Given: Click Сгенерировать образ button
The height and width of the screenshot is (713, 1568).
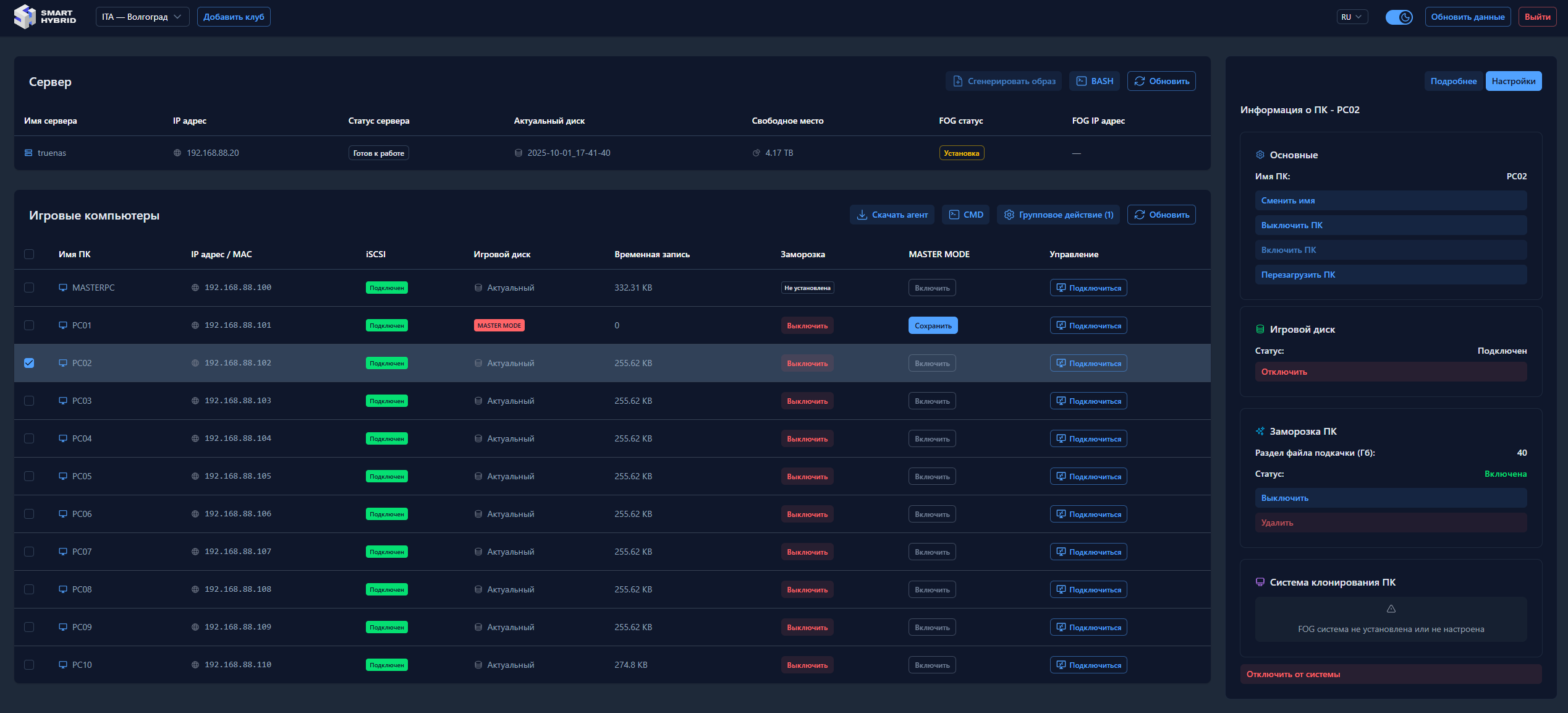Looking at the screenshot, I should click(x=1004, y=81).
